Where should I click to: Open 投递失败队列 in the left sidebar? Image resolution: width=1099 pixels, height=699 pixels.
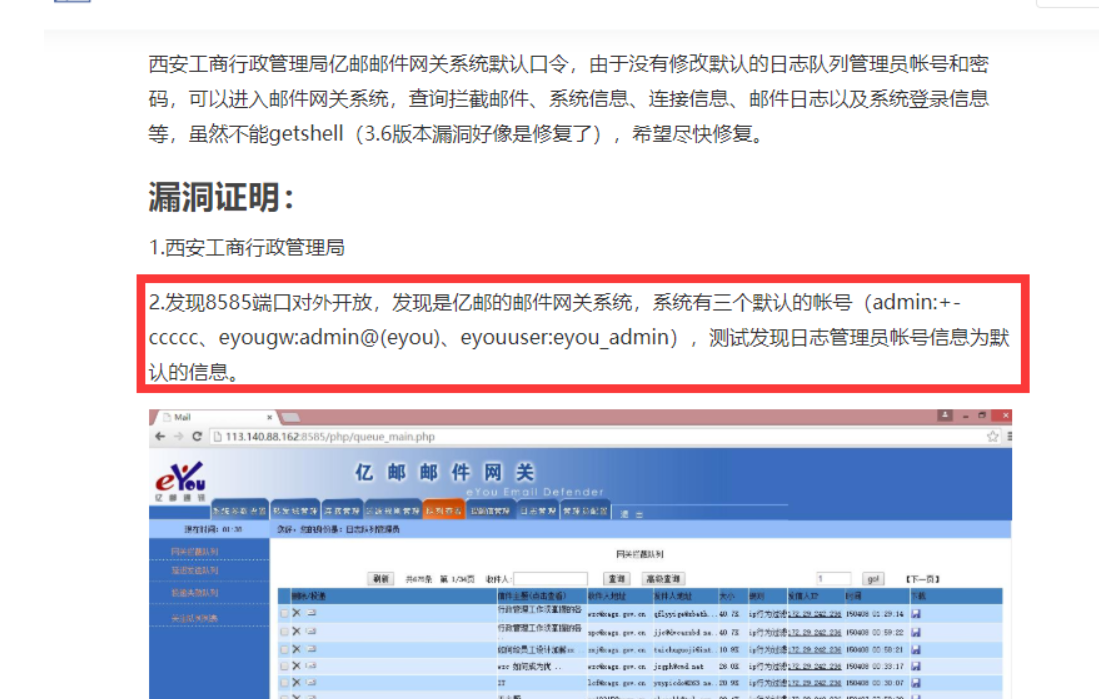194,593
